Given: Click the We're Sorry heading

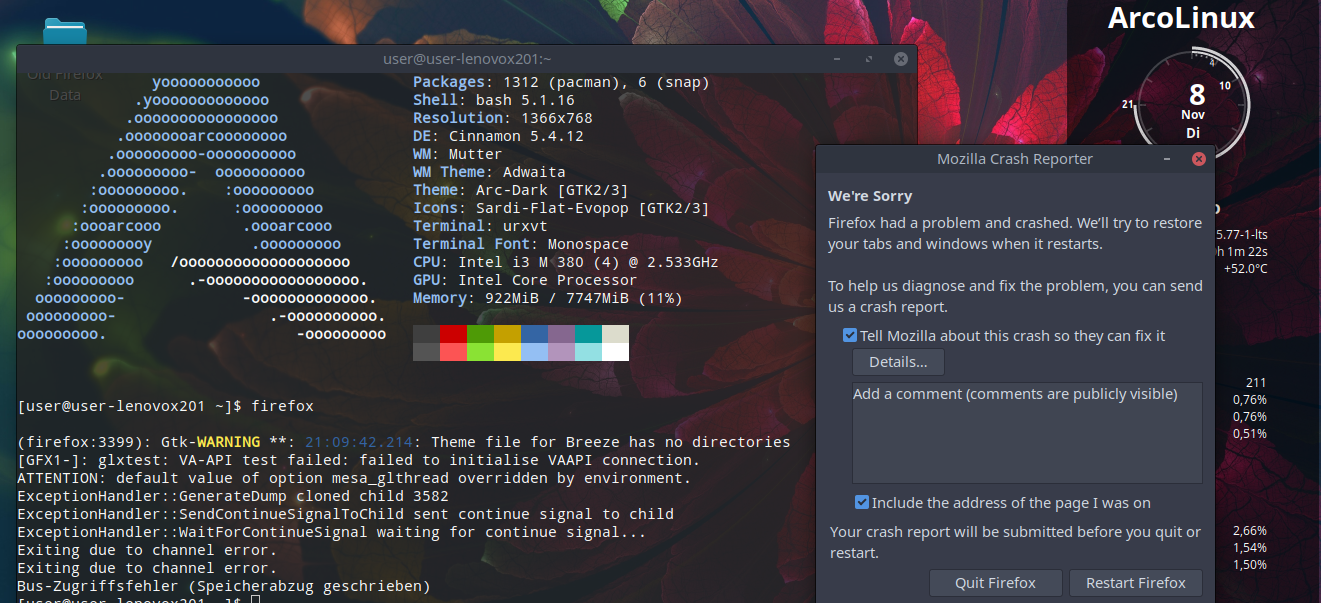Looking at the screenshot, I should point(870,196).
